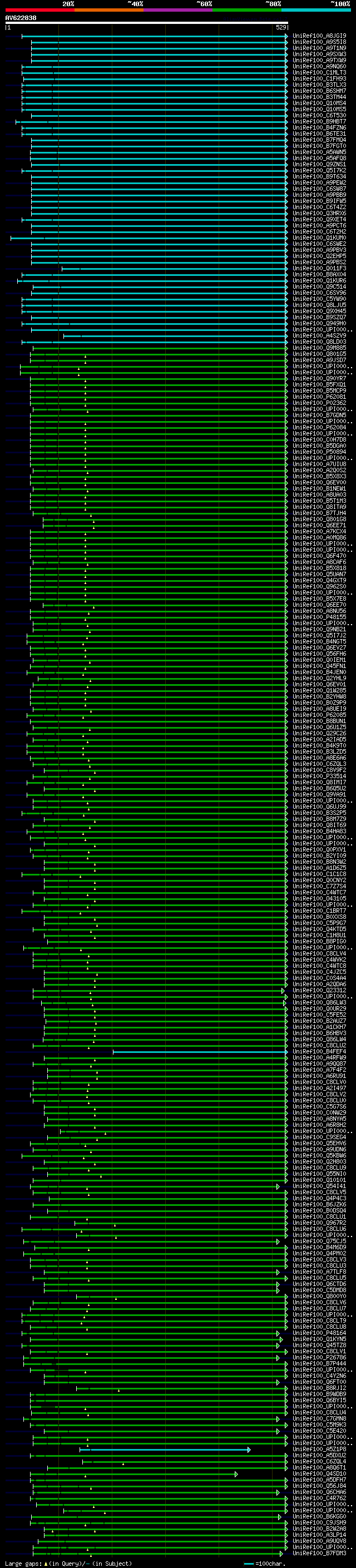Open the UniRef100_Q10101 hit

tap(319, 1180)
